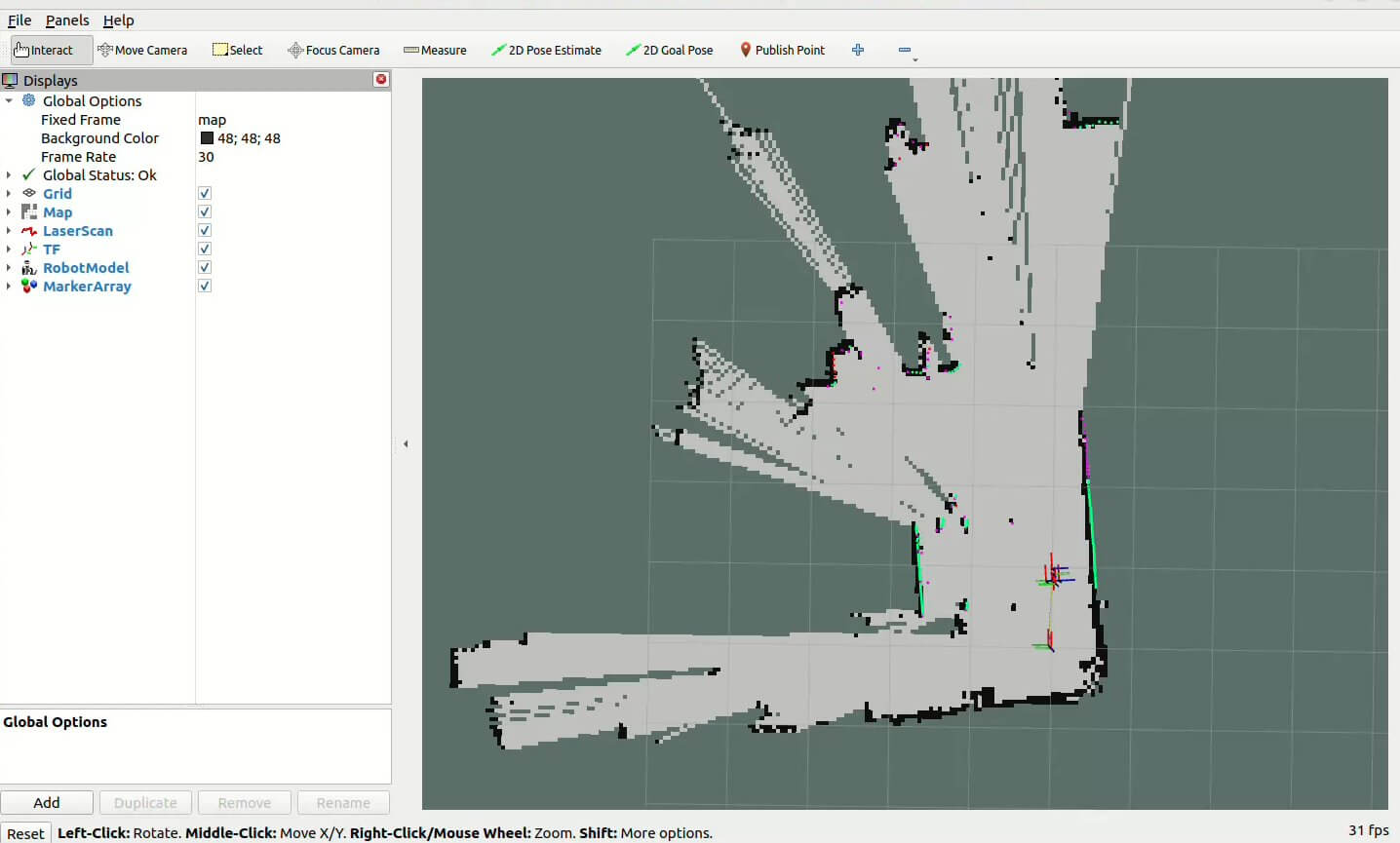Set a 2D Goal Pose

pos(670,50)
